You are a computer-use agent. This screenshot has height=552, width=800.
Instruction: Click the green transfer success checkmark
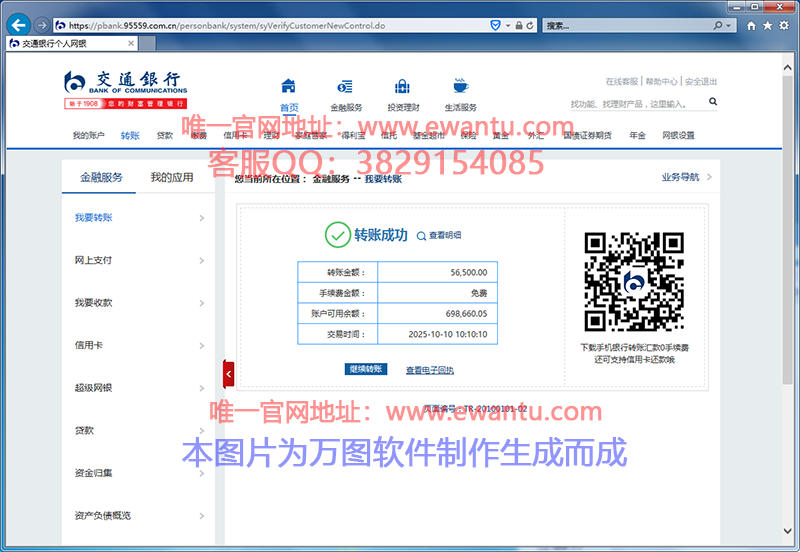point(337,235)
